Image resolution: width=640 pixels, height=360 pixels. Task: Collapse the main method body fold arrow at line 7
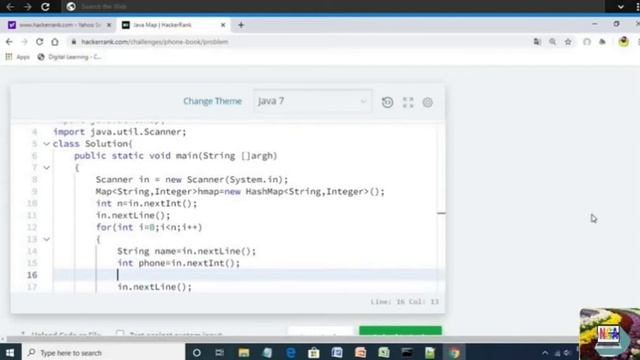pos(47,167)
